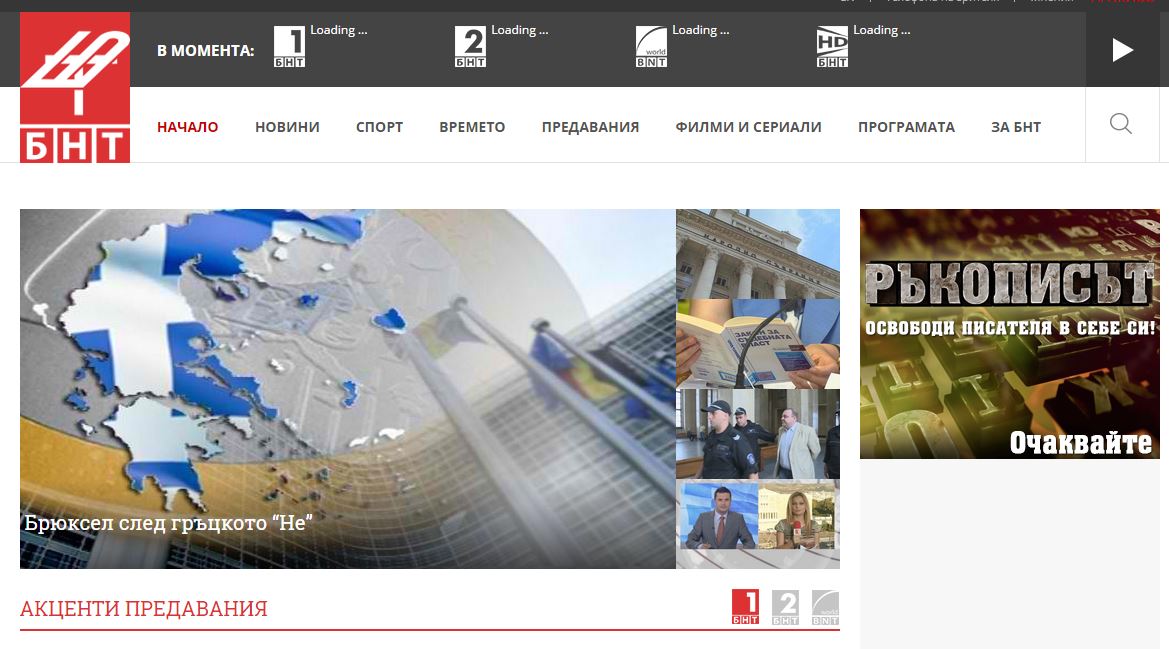
Task: Open the BNT World live channel icon
Action: [651, 47]
